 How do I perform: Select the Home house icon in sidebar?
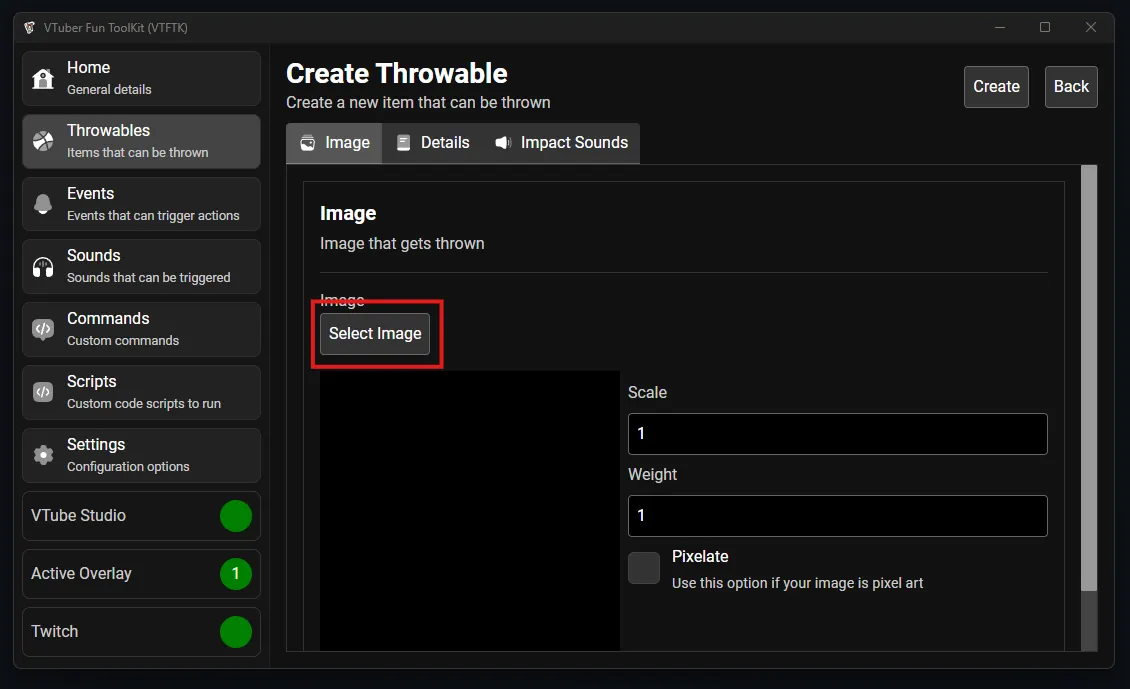(43, 77)
